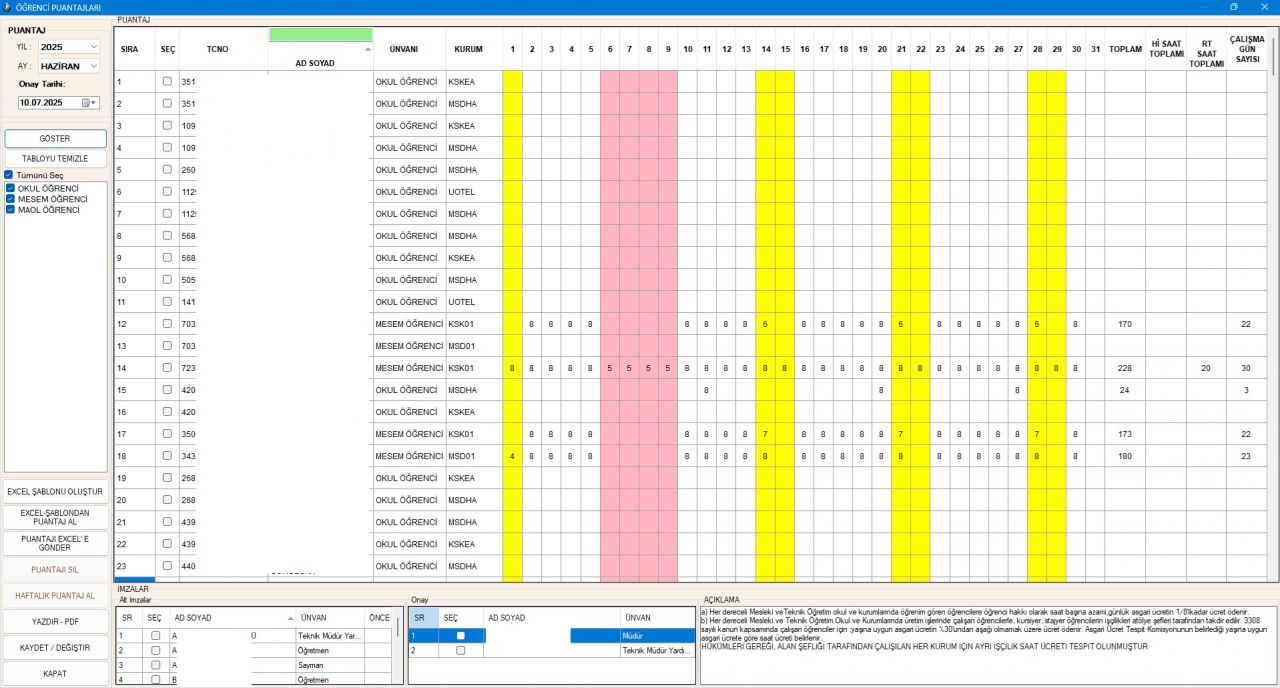Image resolution: width=1280 pixels, height=688 pixels.
Task: Expand the YIL dropdown showing 2025
Action: point(94,47)
